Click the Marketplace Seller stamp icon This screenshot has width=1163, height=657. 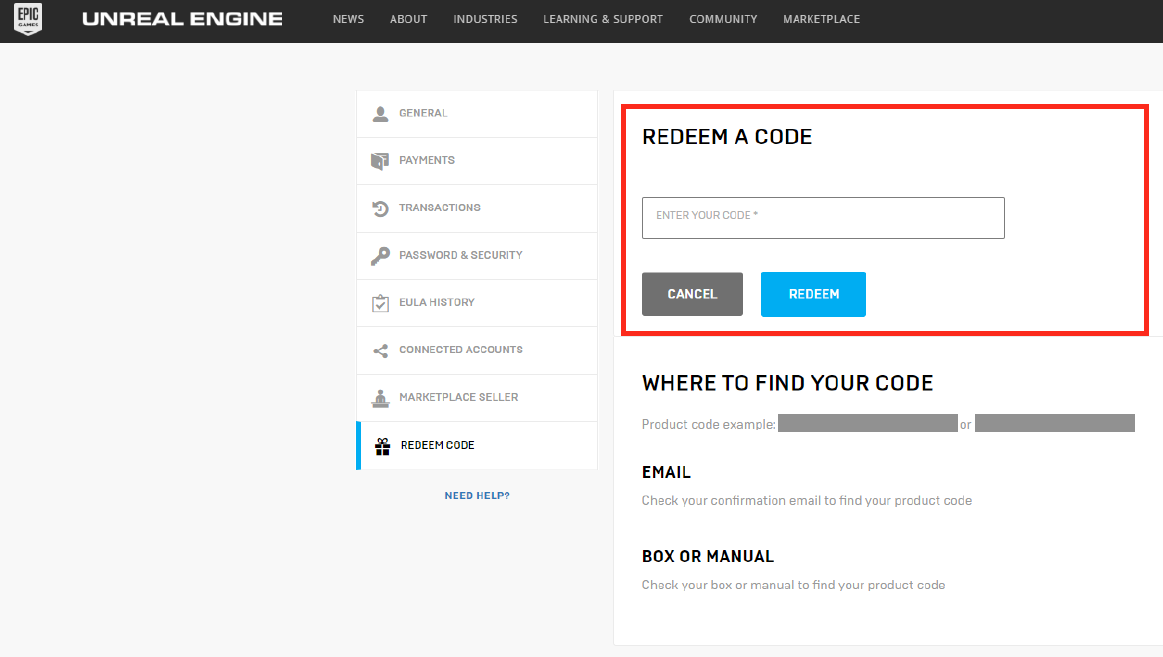(x=380, y=398)
